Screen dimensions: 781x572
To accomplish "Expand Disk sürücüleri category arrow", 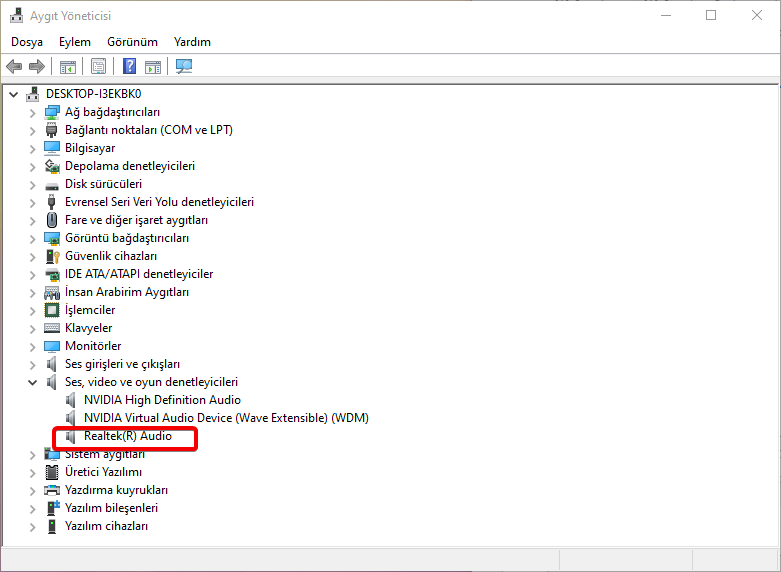I will [x=32, y=185].
